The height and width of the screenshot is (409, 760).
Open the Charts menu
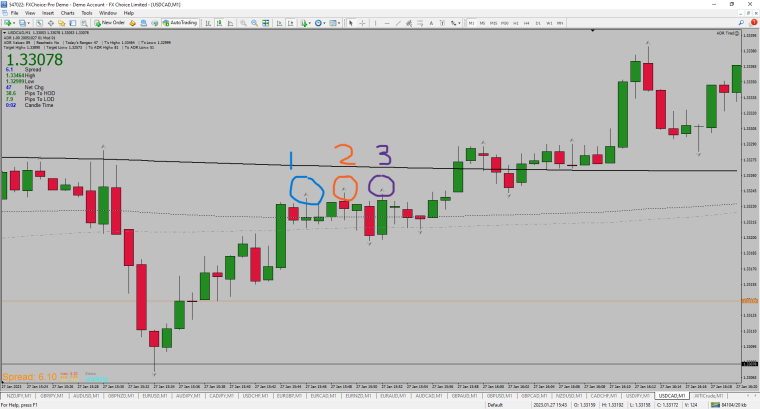pyautogui.click(x=67, y=13)
